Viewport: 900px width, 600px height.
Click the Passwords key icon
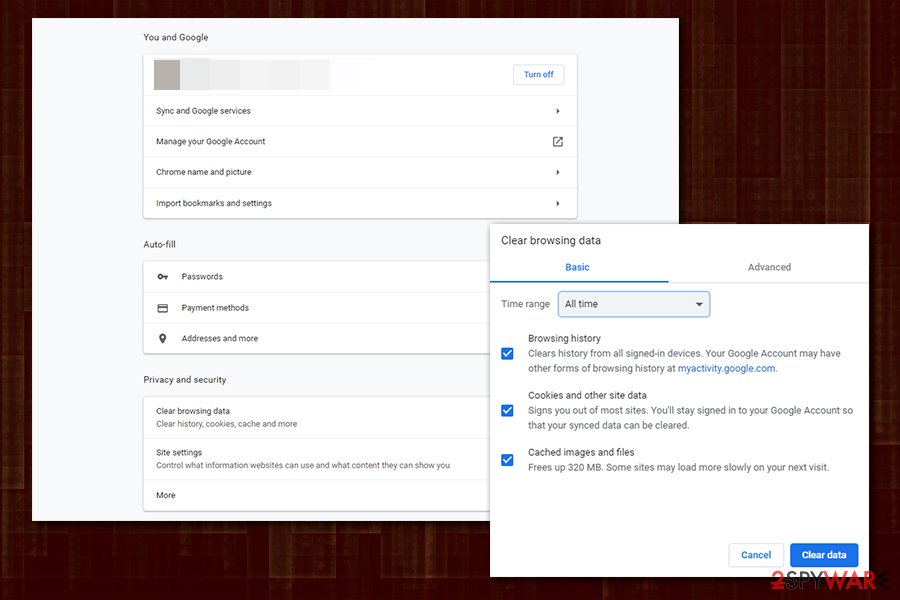pyautogui.click(x=162, y=277)
